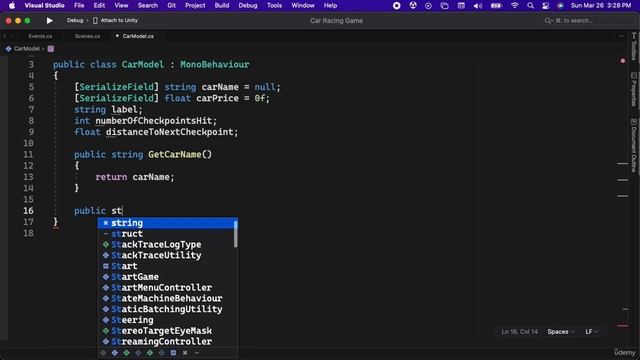Open the LF line ending dropdown
The image size is (640, 360).
click(592, 332)
